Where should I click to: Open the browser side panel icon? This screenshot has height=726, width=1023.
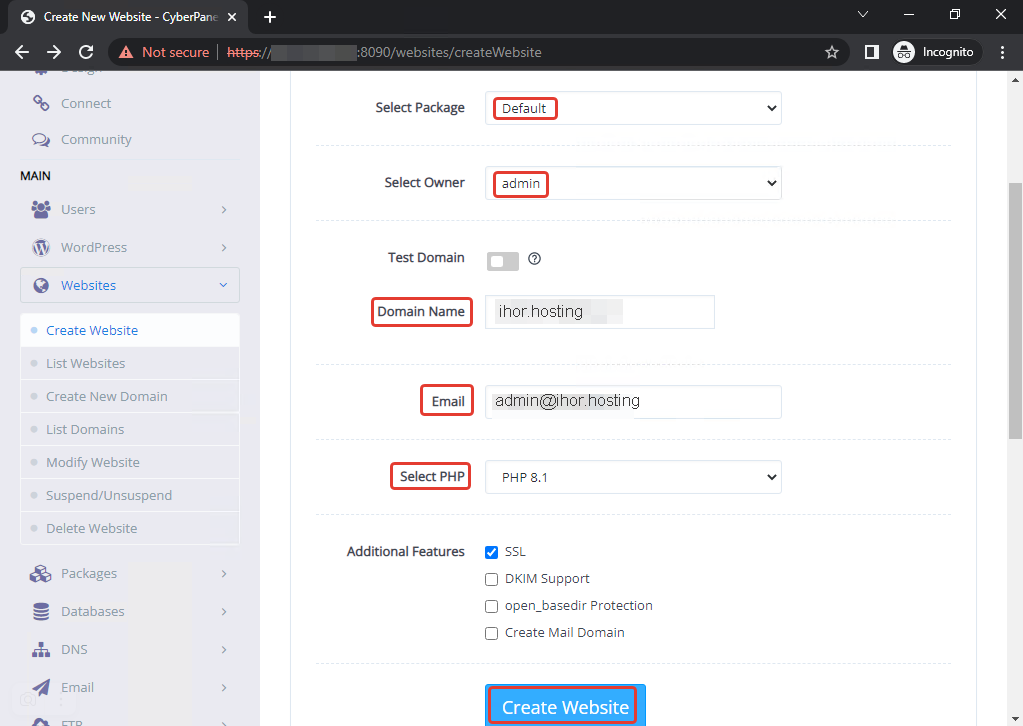point(872,52)
